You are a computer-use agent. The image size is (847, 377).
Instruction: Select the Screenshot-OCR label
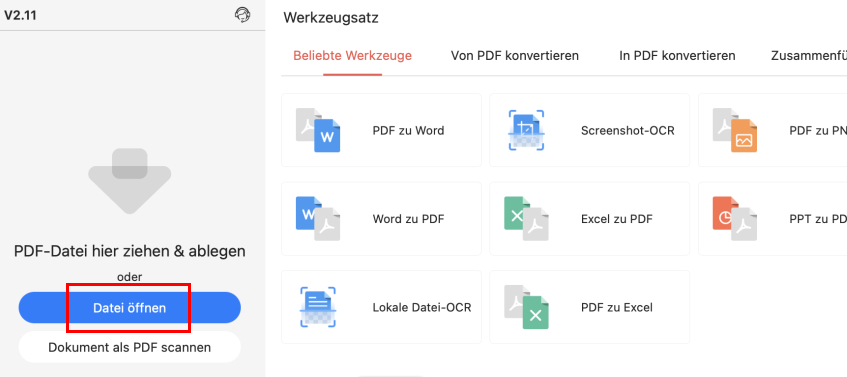(x=628, y=130)
